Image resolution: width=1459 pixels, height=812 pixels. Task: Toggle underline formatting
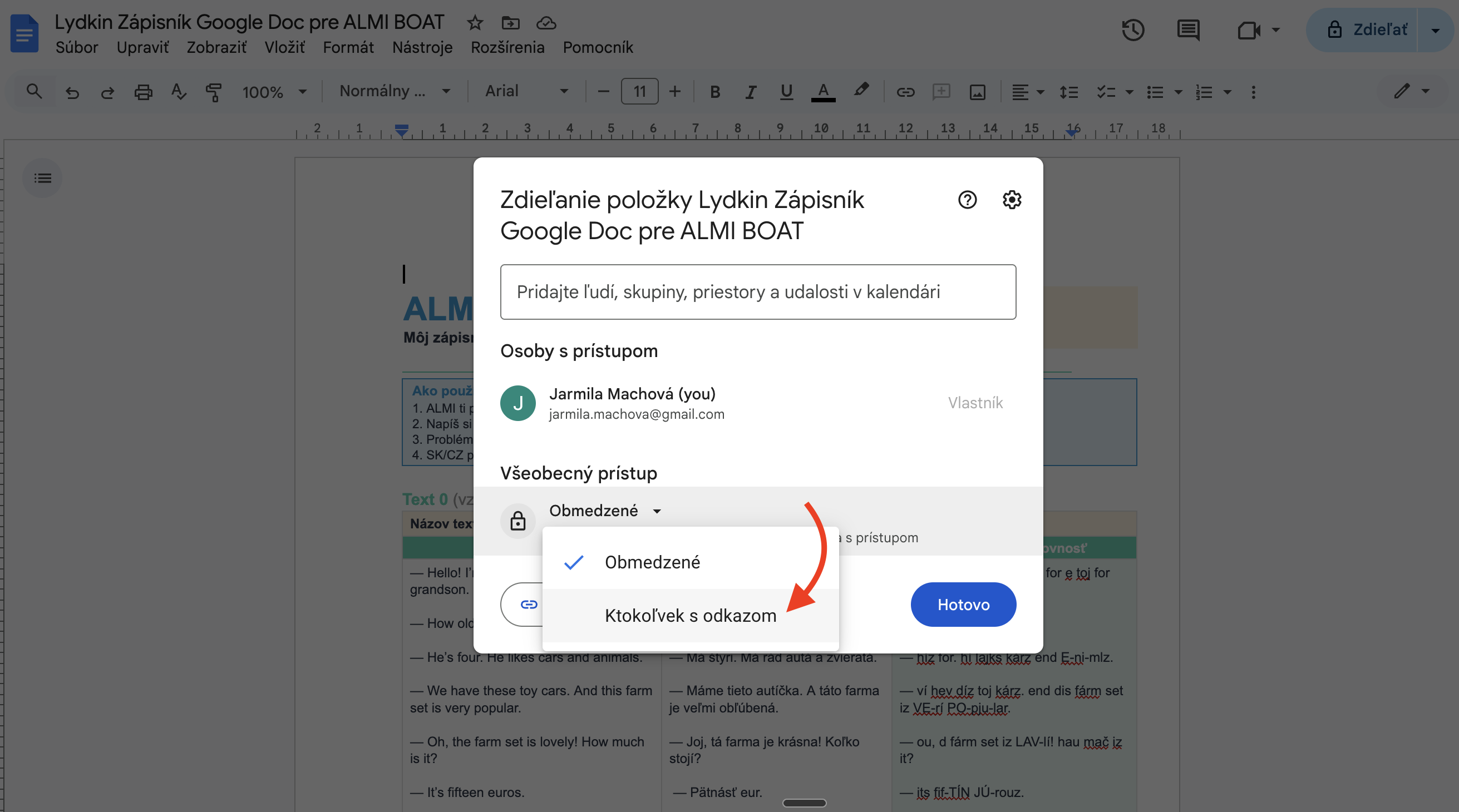pos(786,91)
